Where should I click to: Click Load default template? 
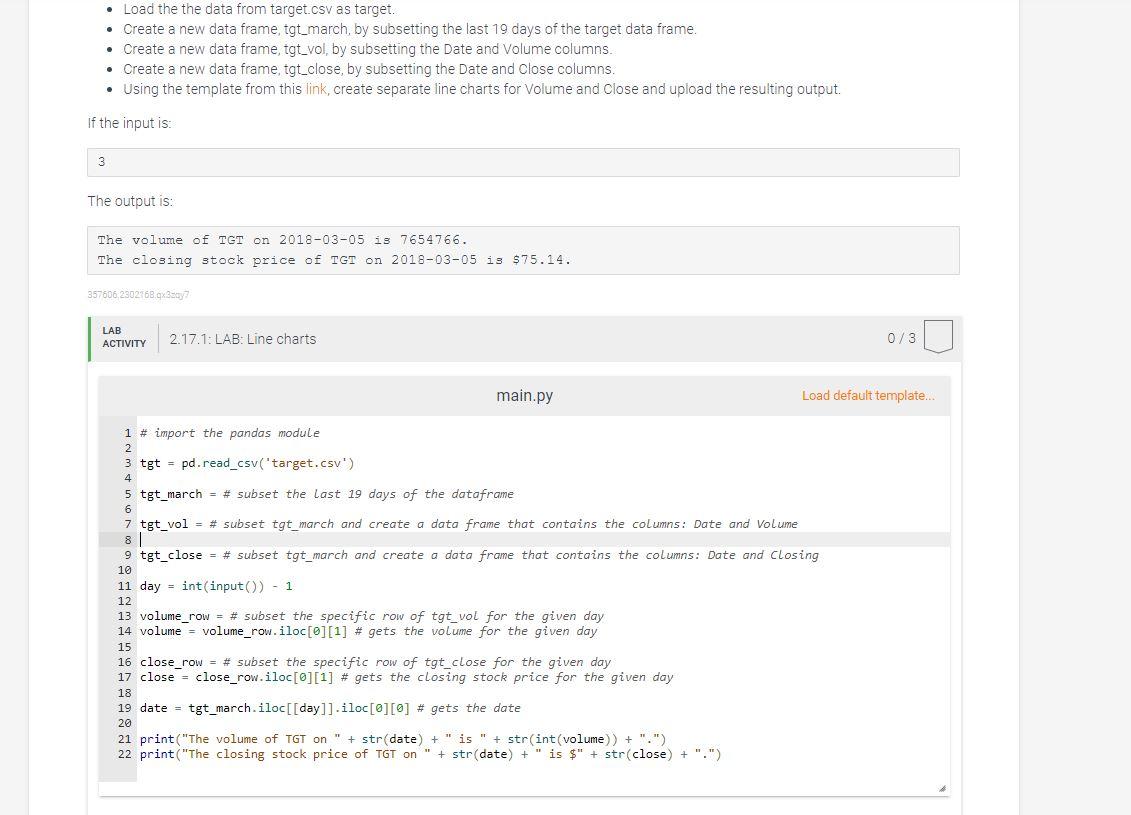point(866,395)
